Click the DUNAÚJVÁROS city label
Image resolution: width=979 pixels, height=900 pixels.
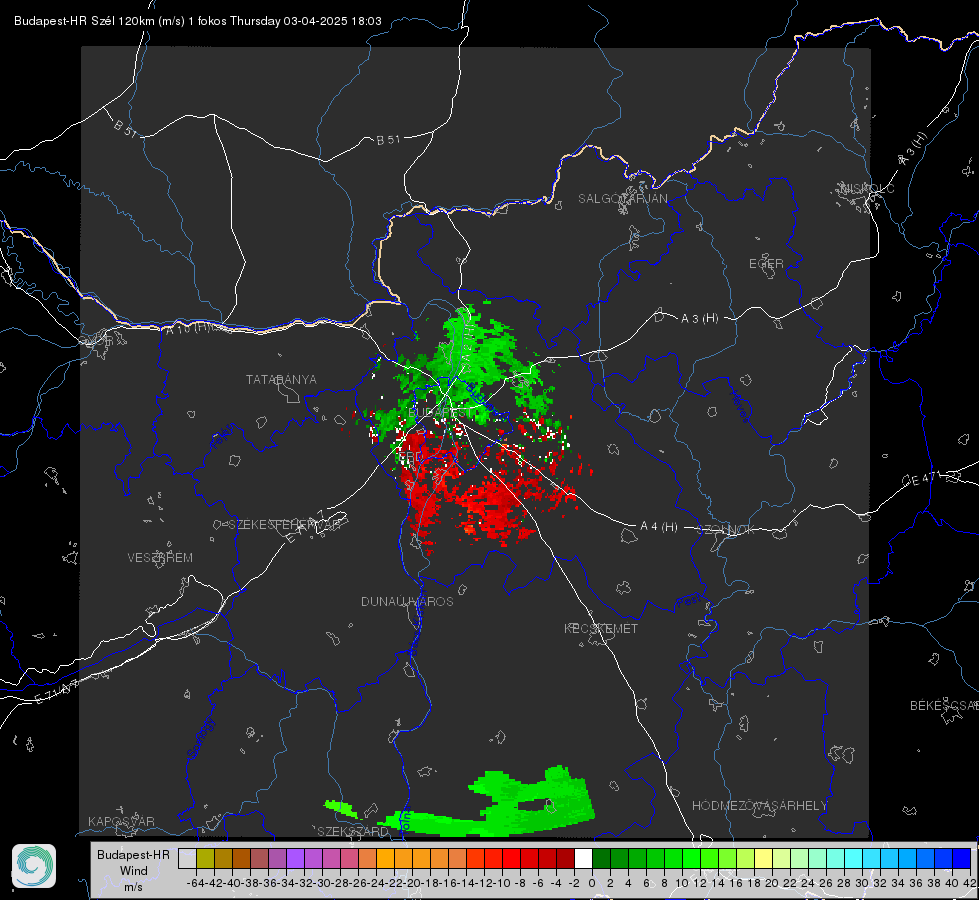pyautogui.click(x=407, y=601)
